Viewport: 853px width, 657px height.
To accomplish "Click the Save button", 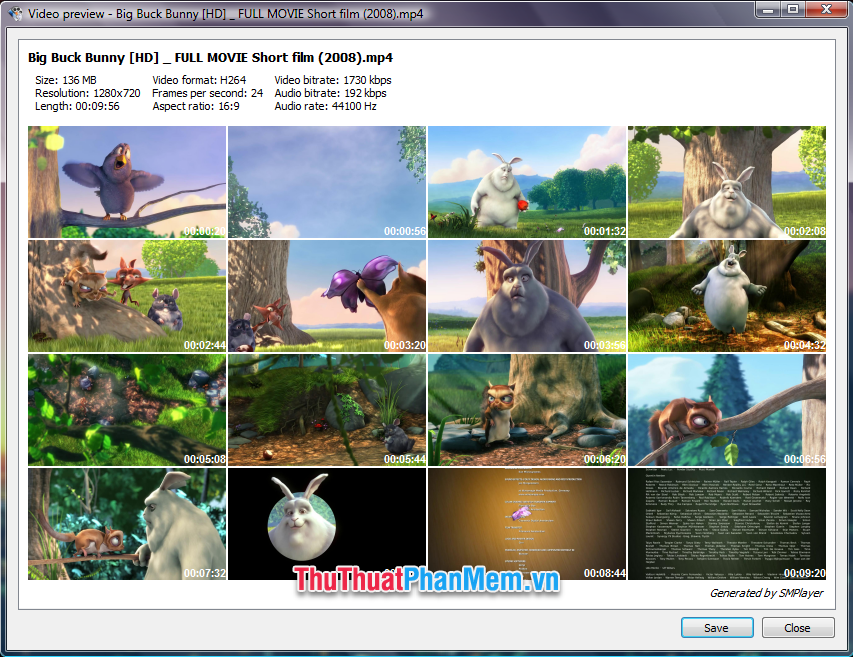I will click(x=717, y=627).
